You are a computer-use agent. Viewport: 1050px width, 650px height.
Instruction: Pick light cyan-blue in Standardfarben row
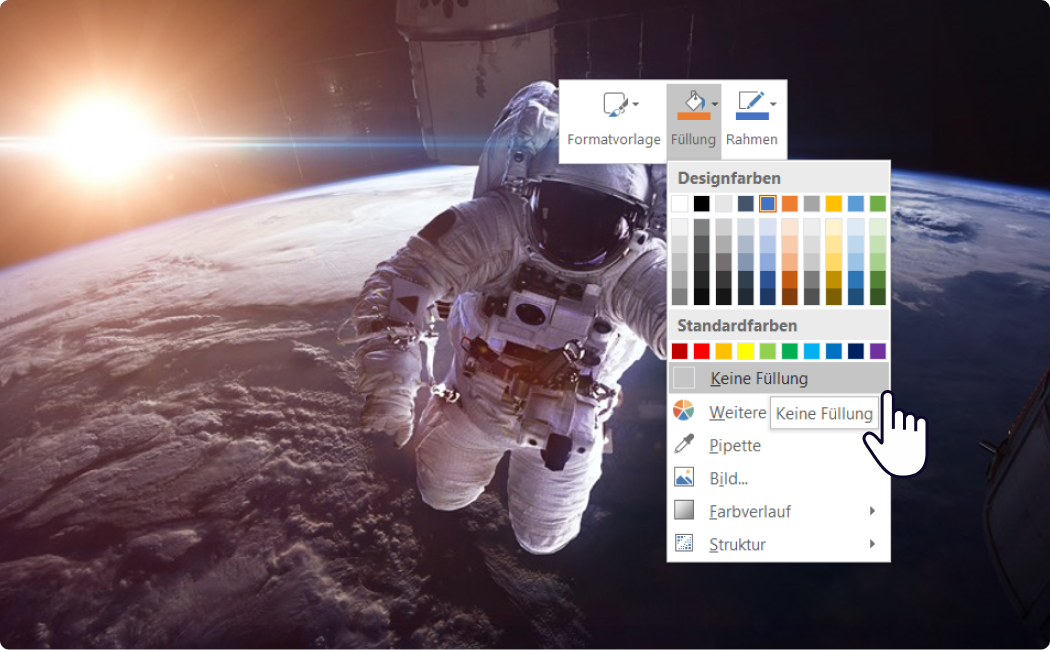(x=812, y=351)
